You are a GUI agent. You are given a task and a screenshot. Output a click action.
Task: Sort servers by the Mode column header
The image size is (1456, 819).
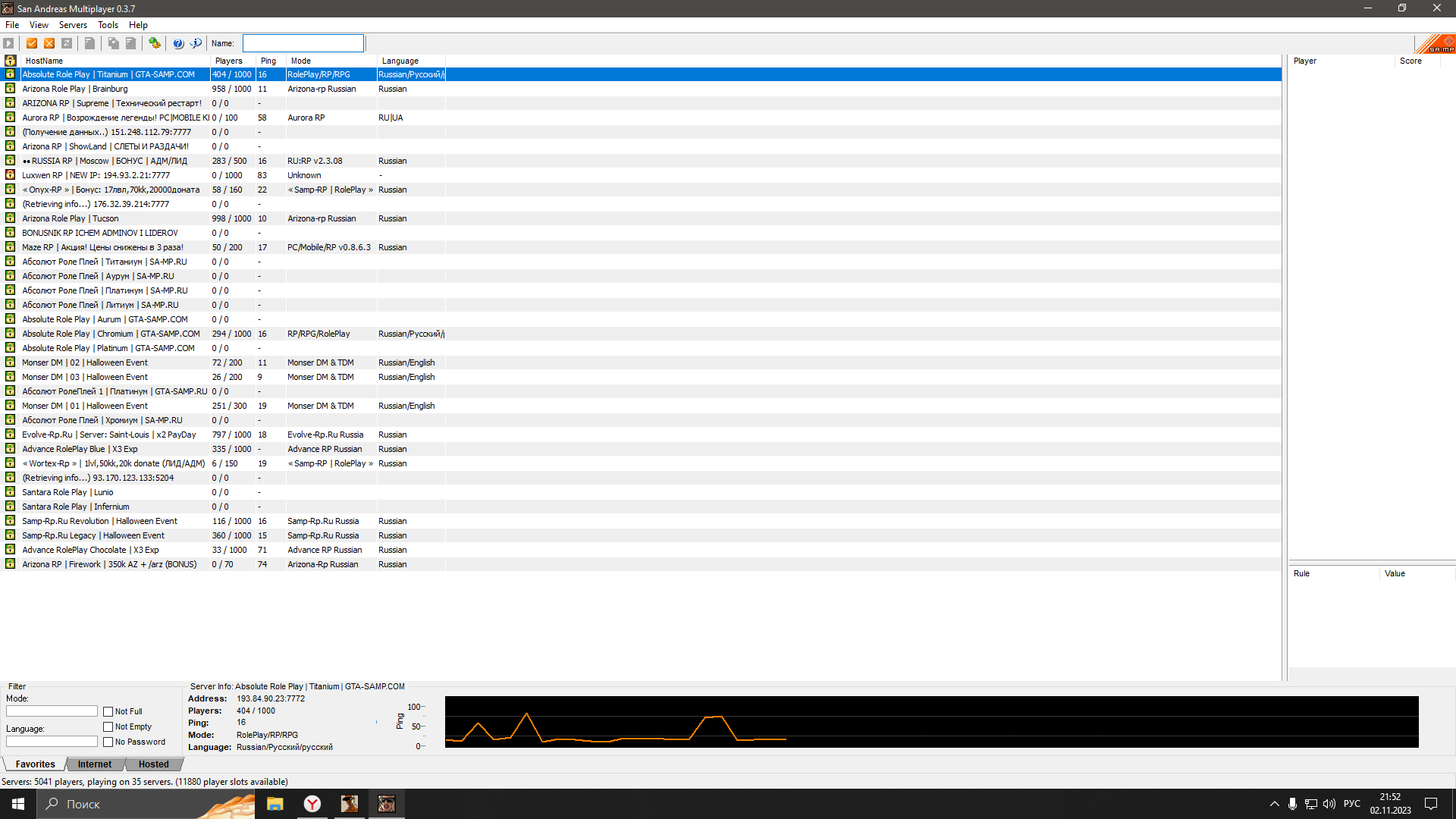[331, 61]
